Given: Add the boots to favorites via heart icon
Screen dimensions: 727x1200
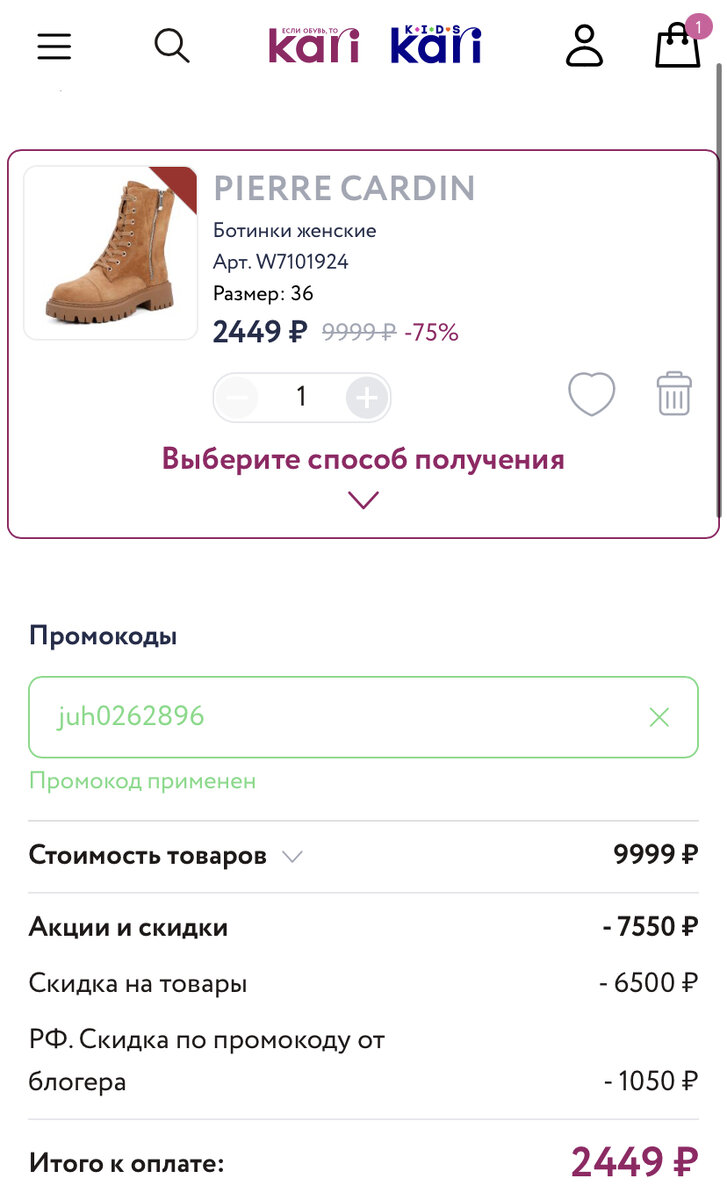Looking at the screenshot, I should click(x=591, y=394).
